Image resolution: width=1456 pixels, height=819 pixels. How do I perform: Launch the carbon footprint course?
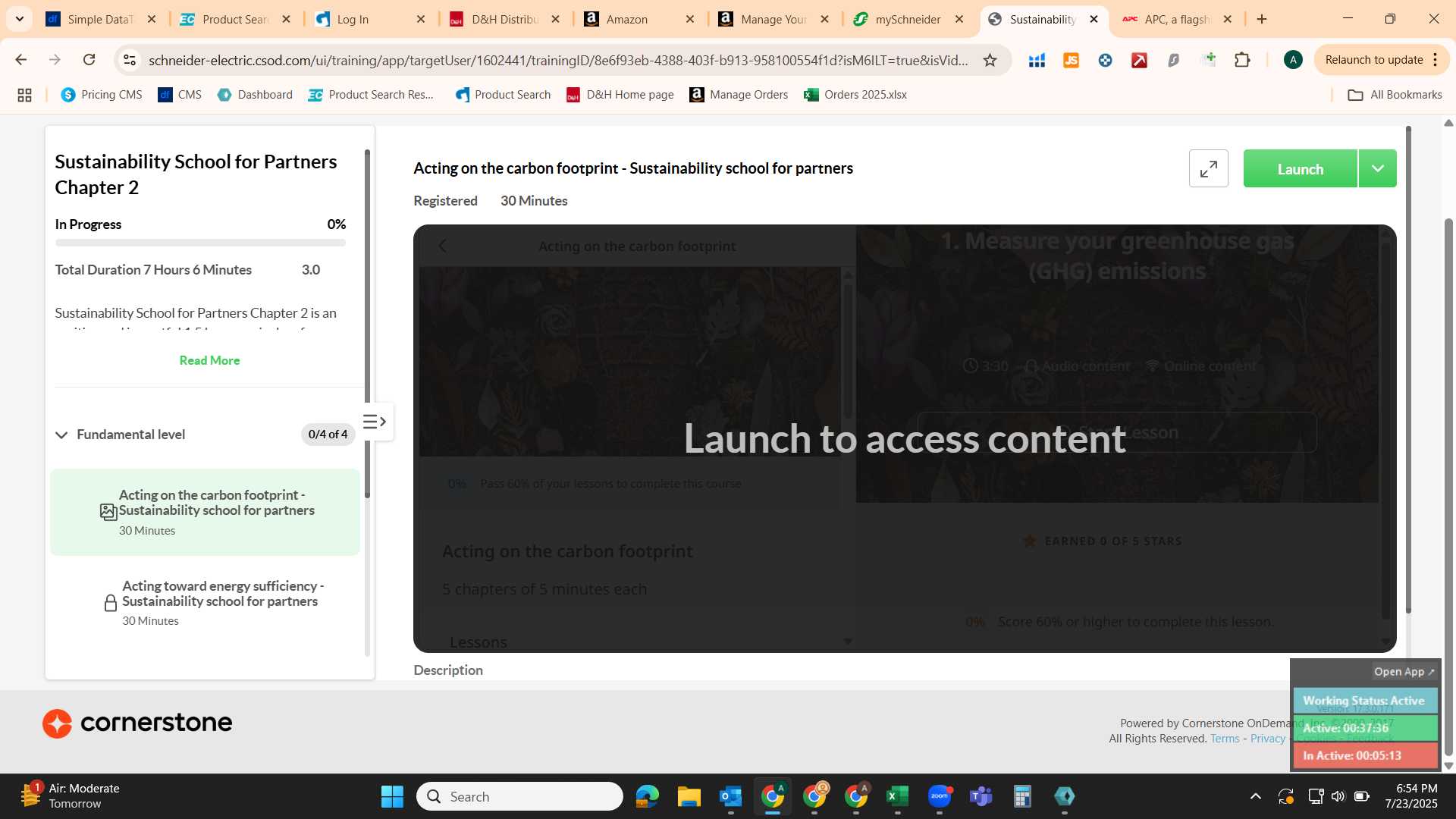1300,168
